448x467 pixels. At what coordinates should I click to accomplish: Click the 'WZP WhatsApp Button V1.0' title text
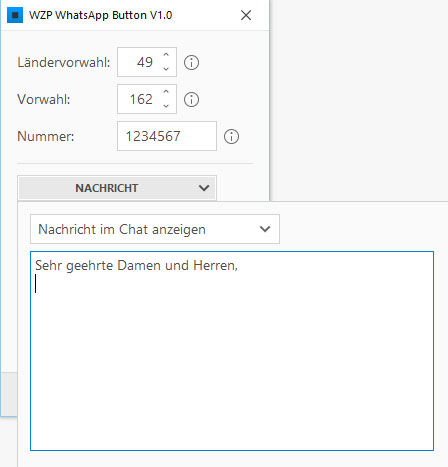click(100, 15)
